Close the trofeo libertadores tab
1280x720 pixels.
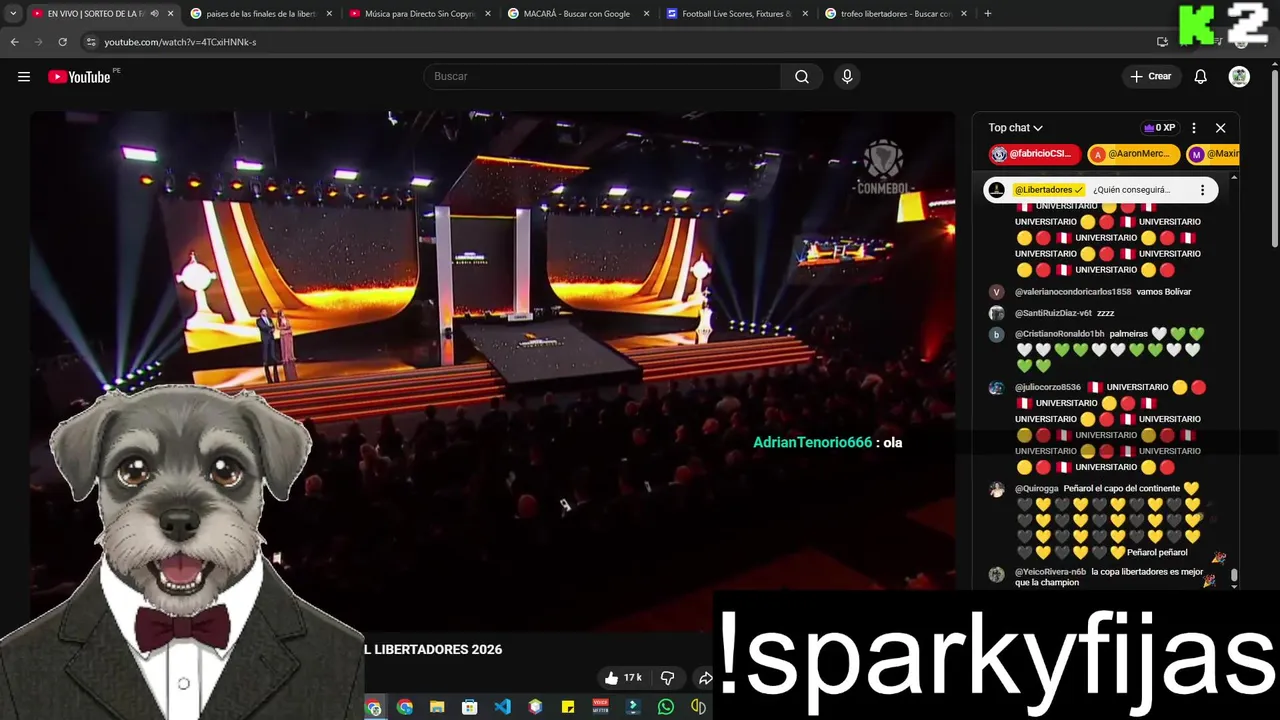[964, 14]
